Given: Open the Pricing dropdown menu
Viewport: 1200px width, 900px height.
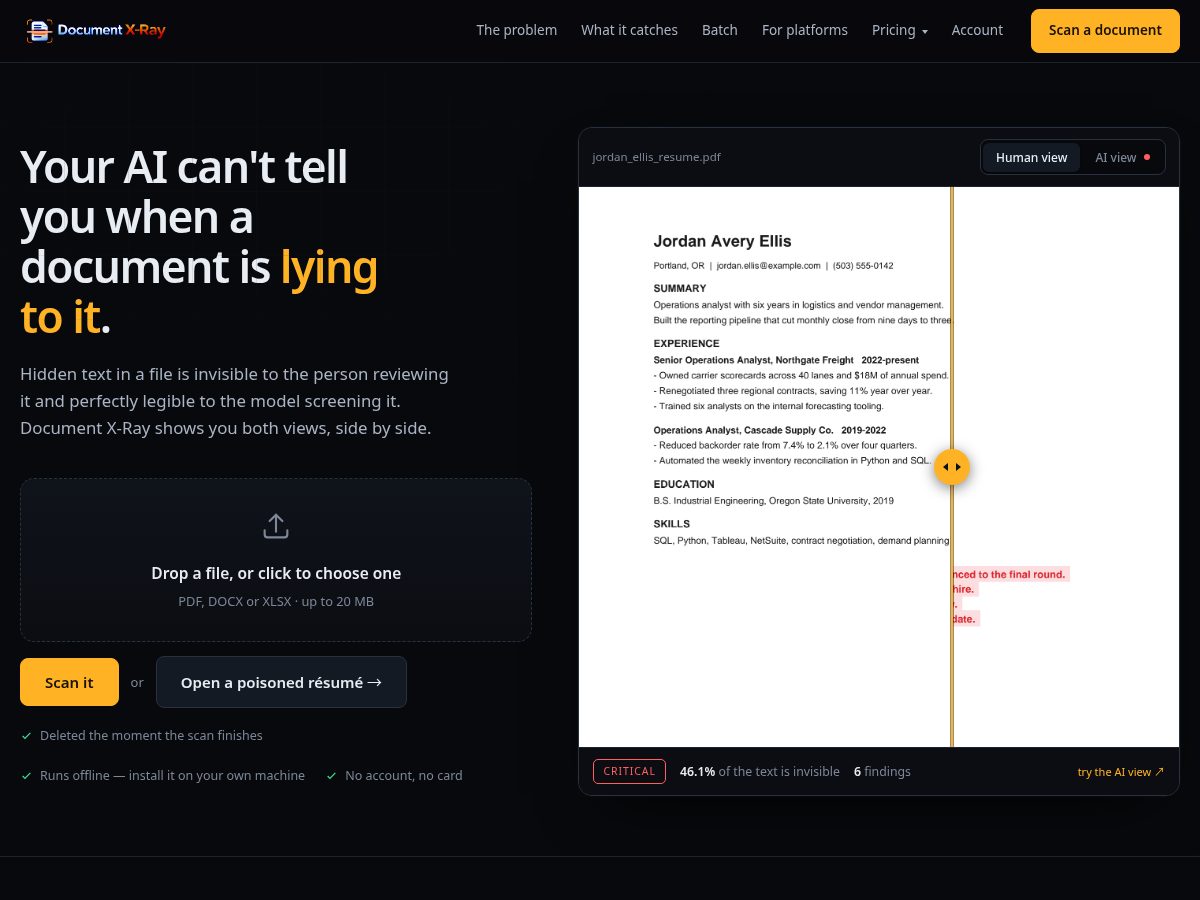Looking at the screenshot, I should tap(900, 30).
